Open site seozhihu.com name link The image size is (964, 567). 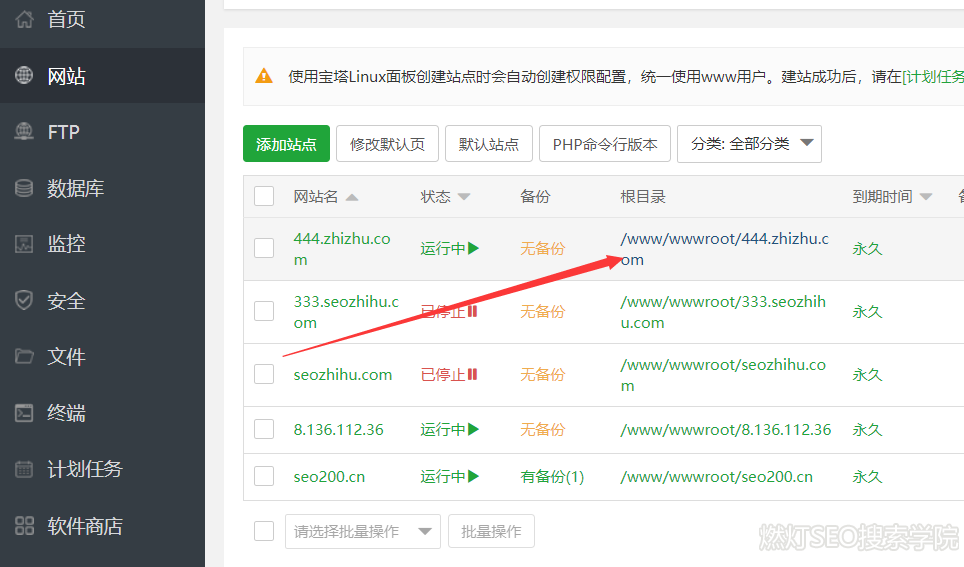click(x=342, y=375)
